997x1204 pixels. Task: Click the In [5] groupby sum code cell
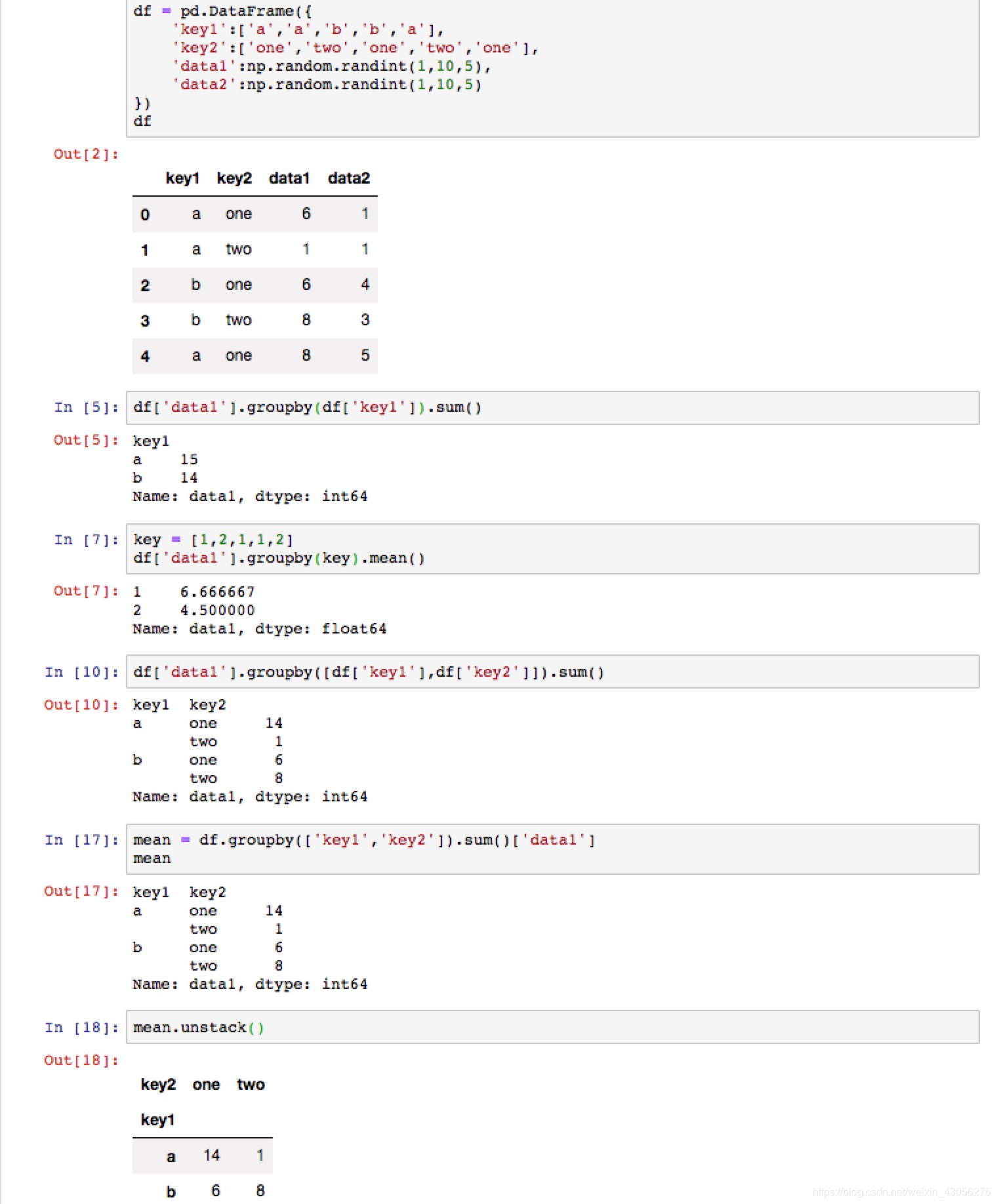(x=552, y=408)
